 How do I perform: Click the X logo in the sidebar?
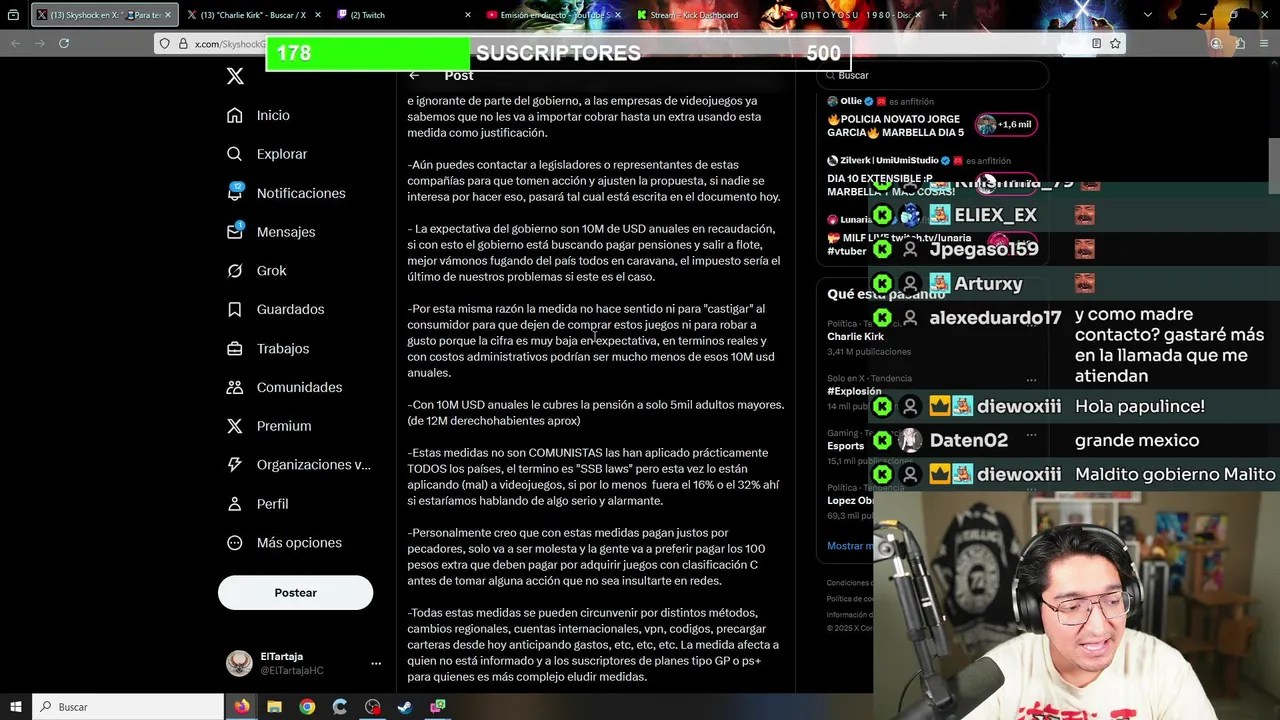point(235,76)
